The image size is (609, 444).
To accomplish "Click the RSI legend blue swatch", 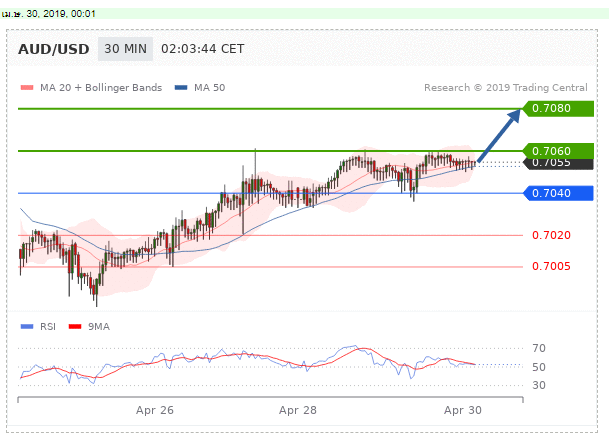I will click(27, 327).
